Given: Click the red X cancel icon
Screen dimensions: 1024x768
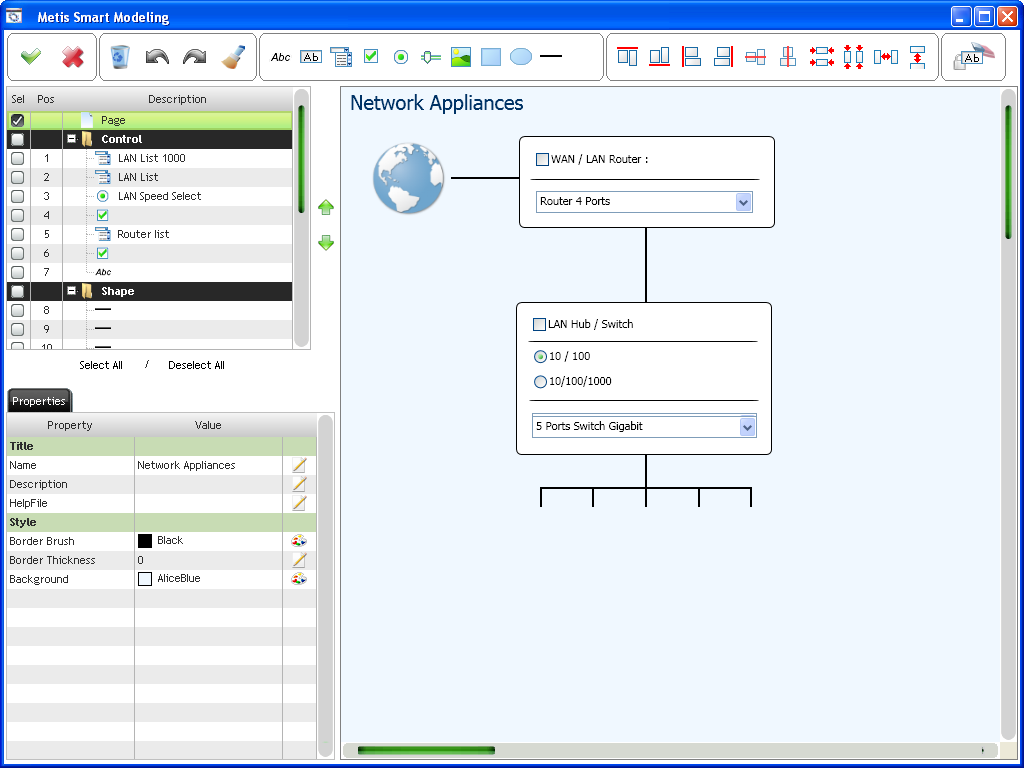Looking at the screenshot, I should click(x=73, y=57).
